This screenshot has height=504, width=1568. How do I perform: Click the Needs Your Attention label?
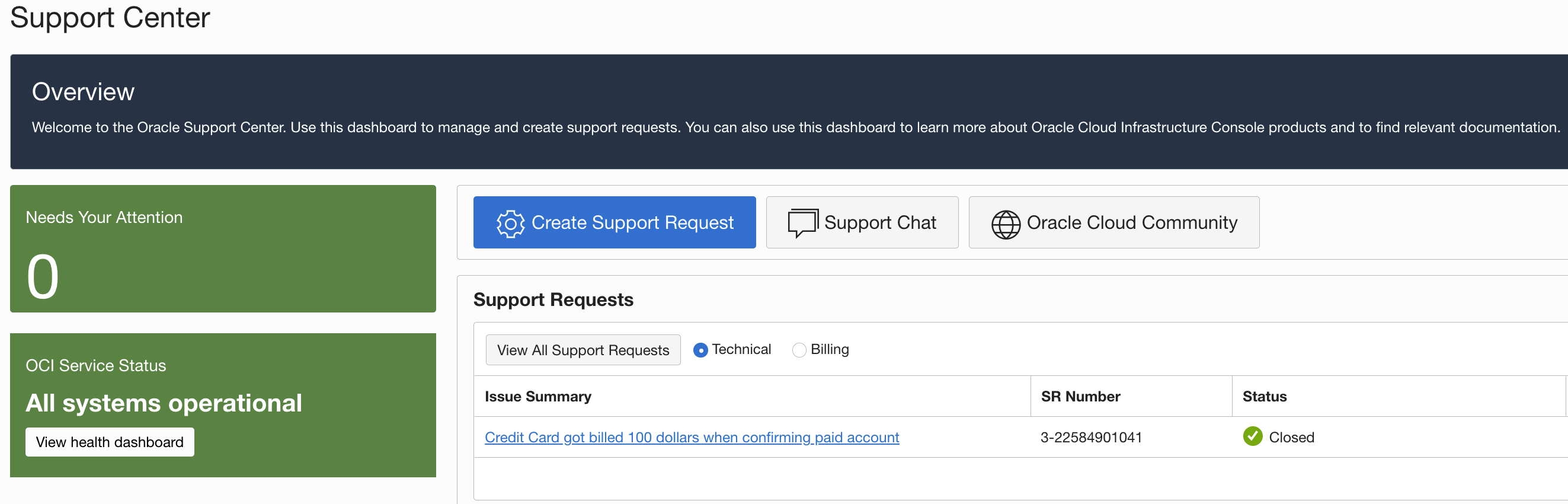pos(104,217)
